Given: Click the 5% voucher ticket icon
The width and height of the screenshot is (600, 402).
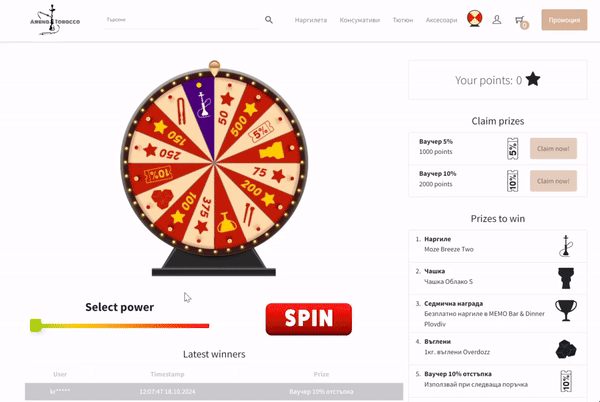Looking at the screenshot, I should point(512,148).
